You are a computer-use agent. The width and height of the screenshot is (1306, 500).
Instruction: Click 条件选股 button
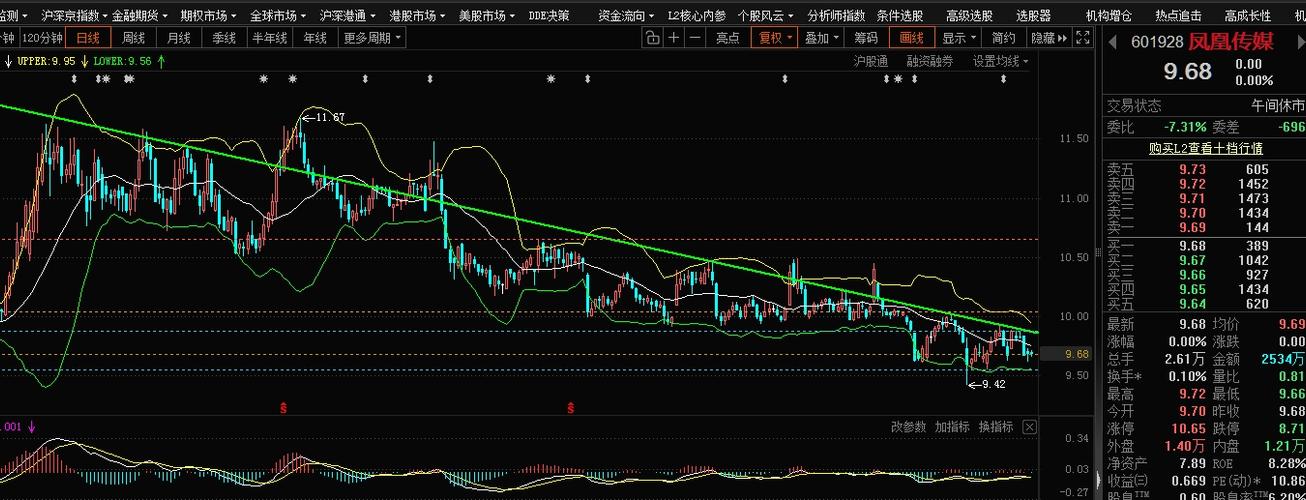pyautogui.click(x=900, y=16)
